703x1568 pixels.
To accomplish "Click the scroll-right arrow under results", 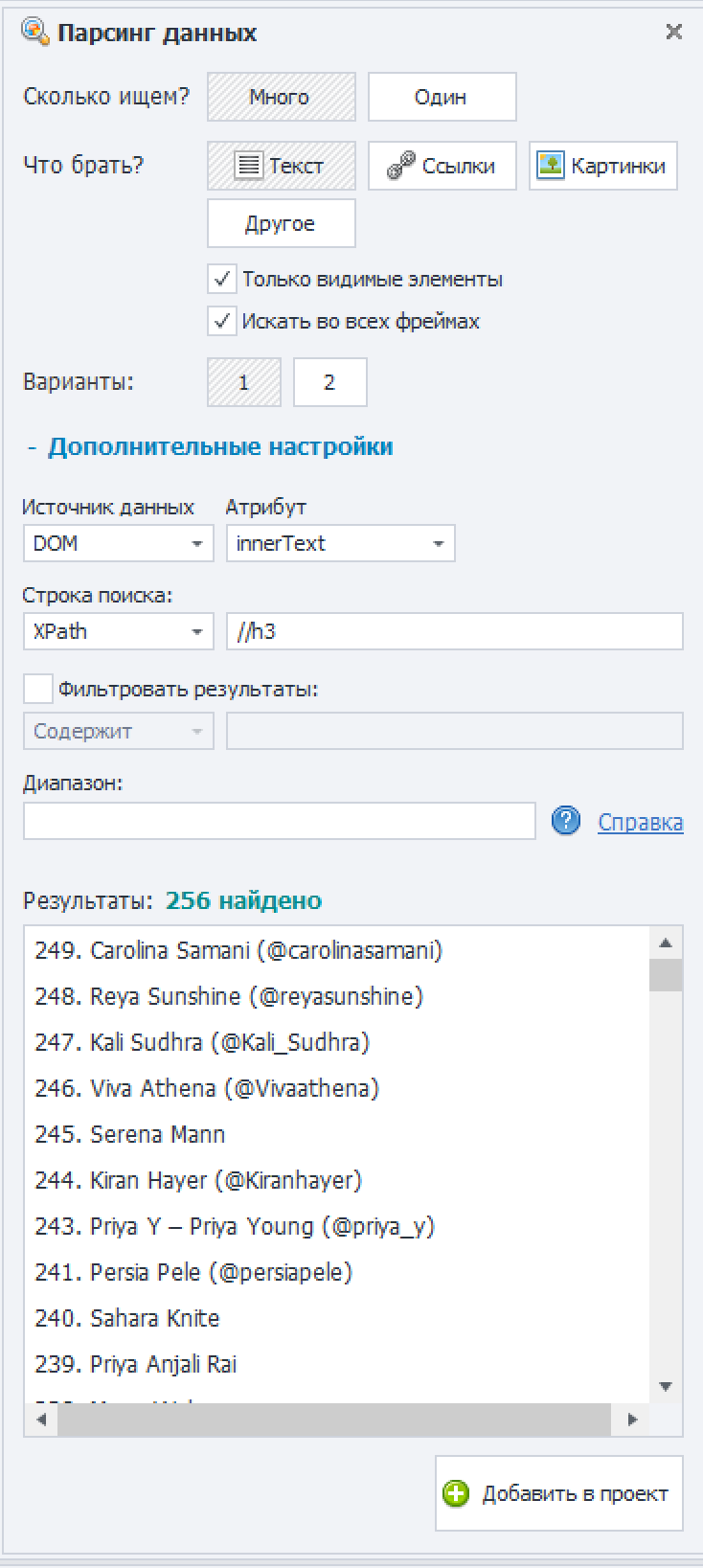I will [x=632, y=1420].
